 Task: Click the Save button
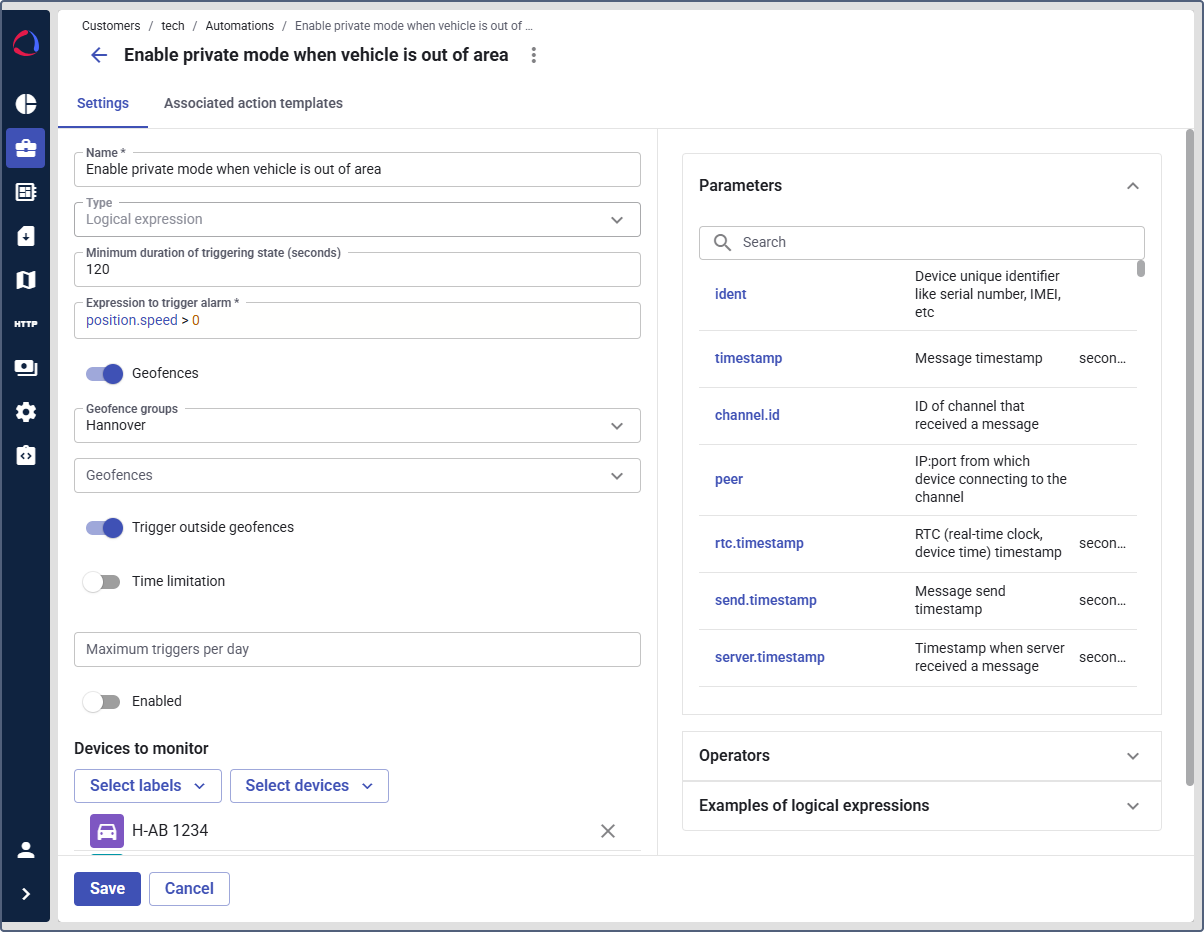107,889
